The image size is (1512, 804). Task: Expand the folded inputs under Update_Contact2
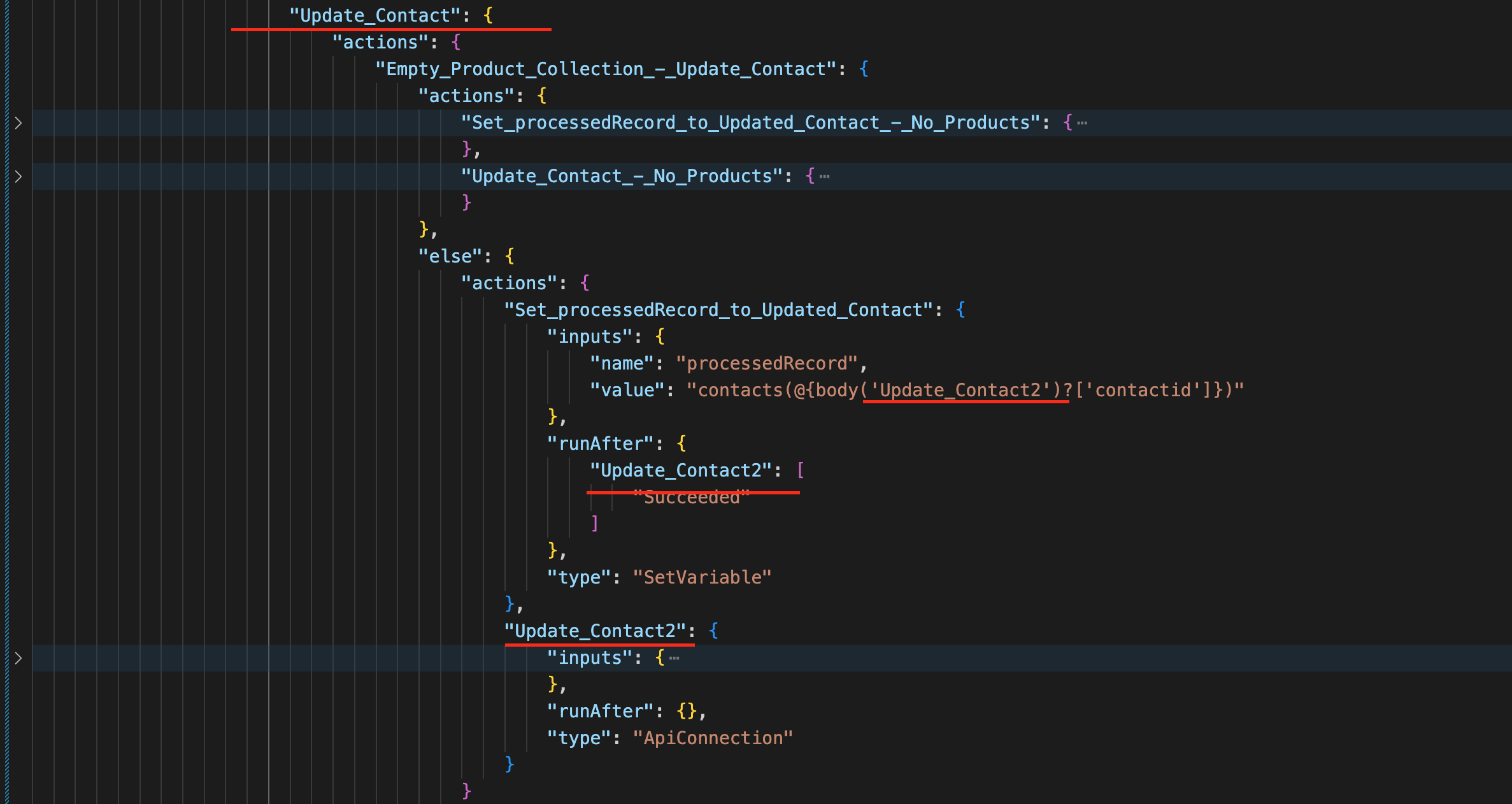pos(17,658)
